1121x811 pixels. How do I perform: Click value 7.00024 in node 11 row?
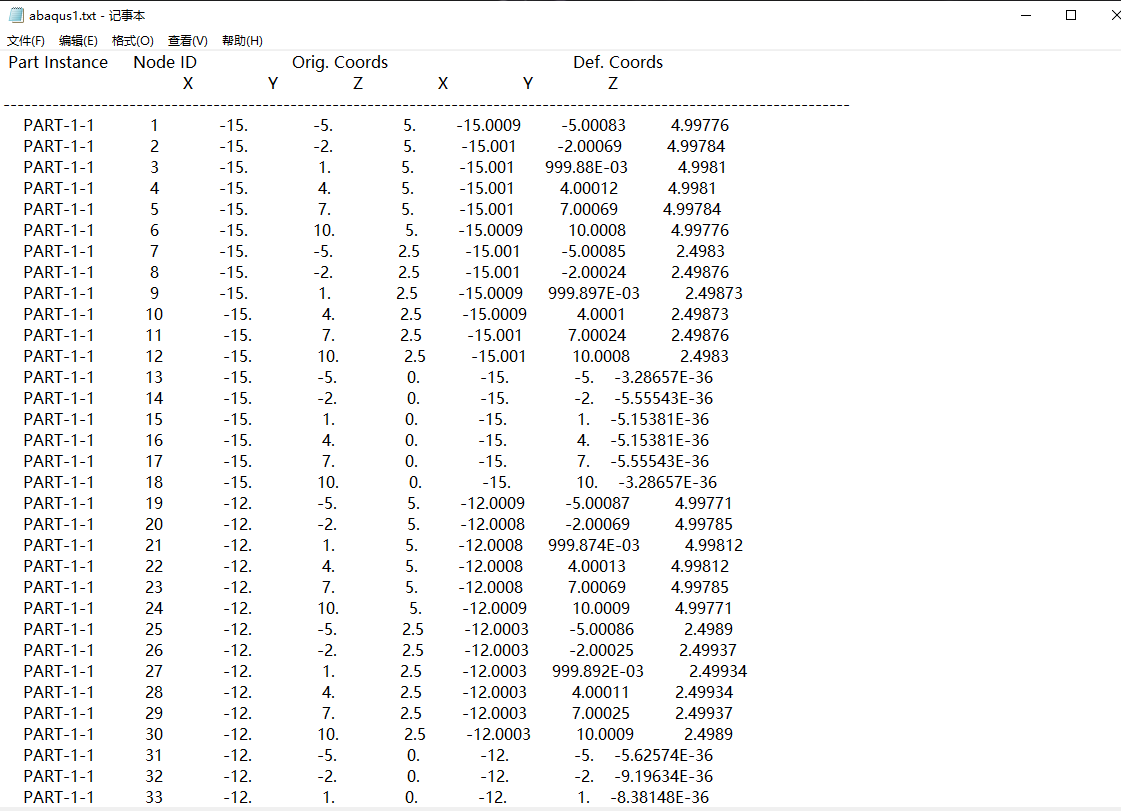click(597, 335)
